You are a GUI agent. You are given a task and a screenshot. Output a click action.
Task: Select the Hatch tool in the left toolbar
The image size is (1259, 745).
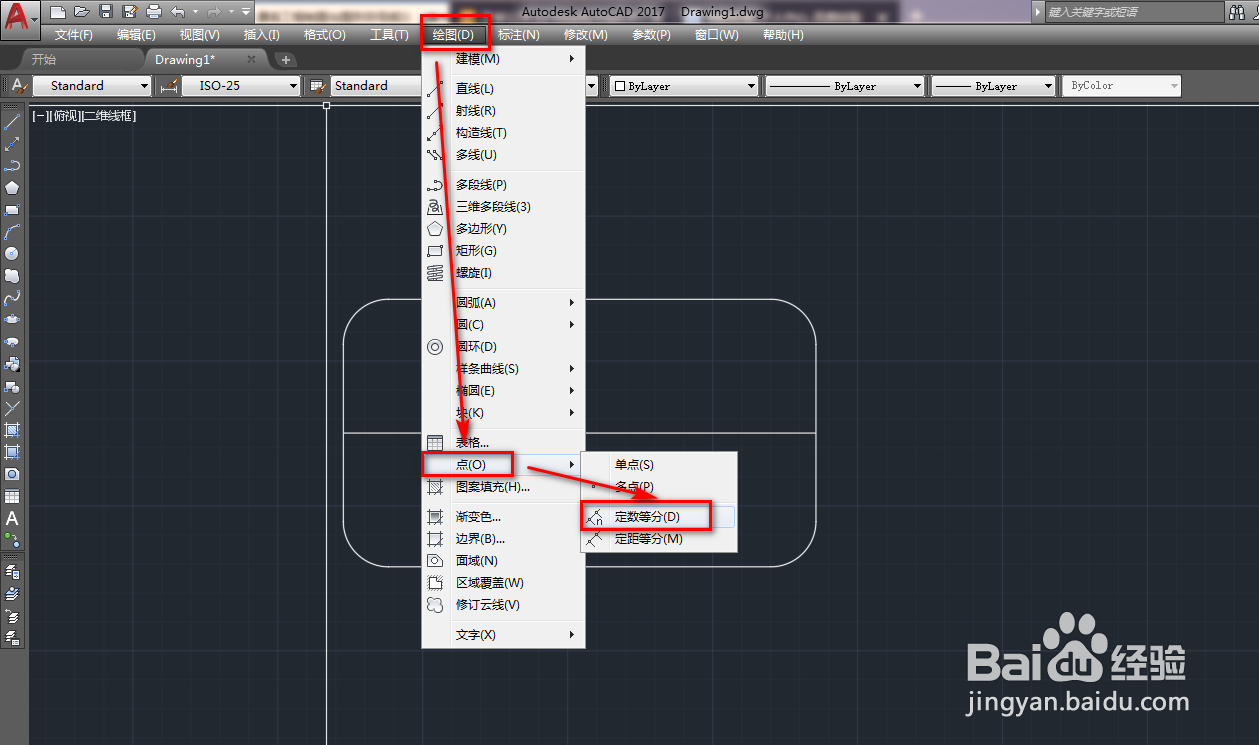12,430
